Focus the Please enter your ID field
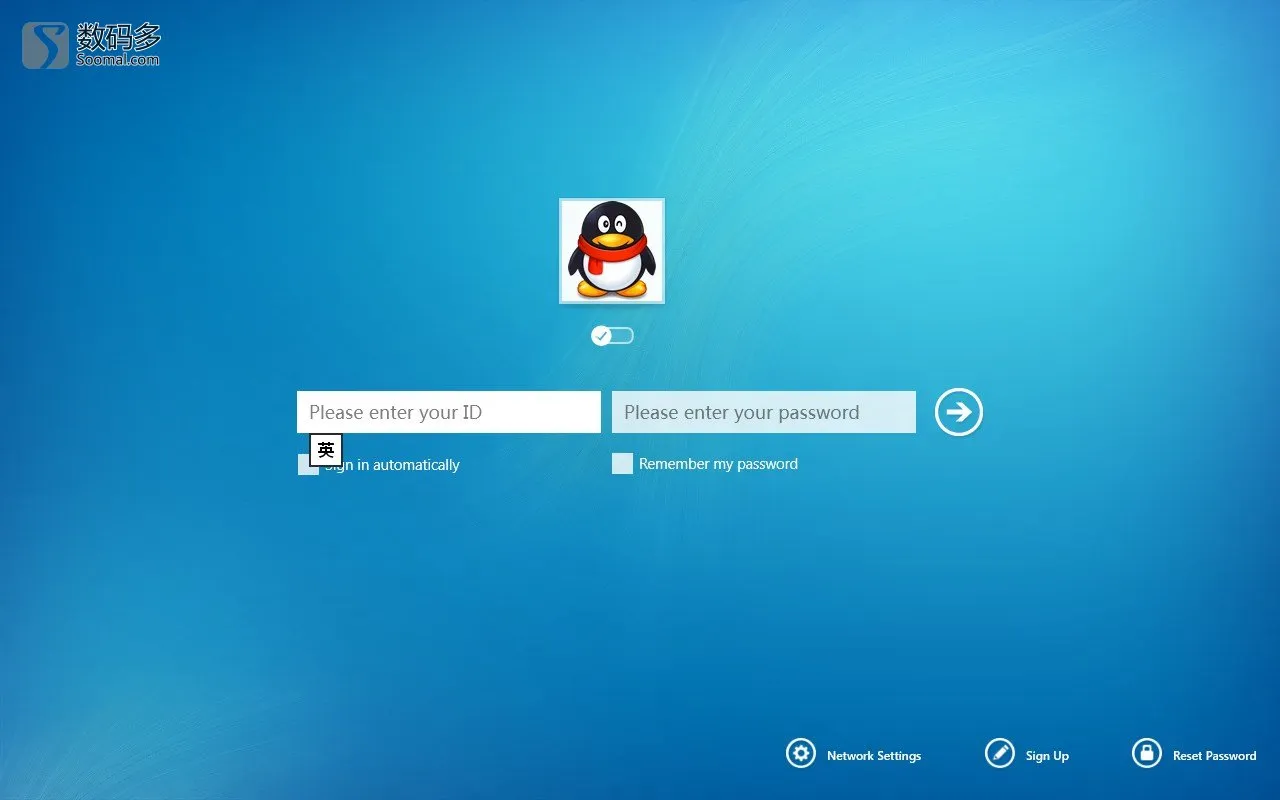 449,412
